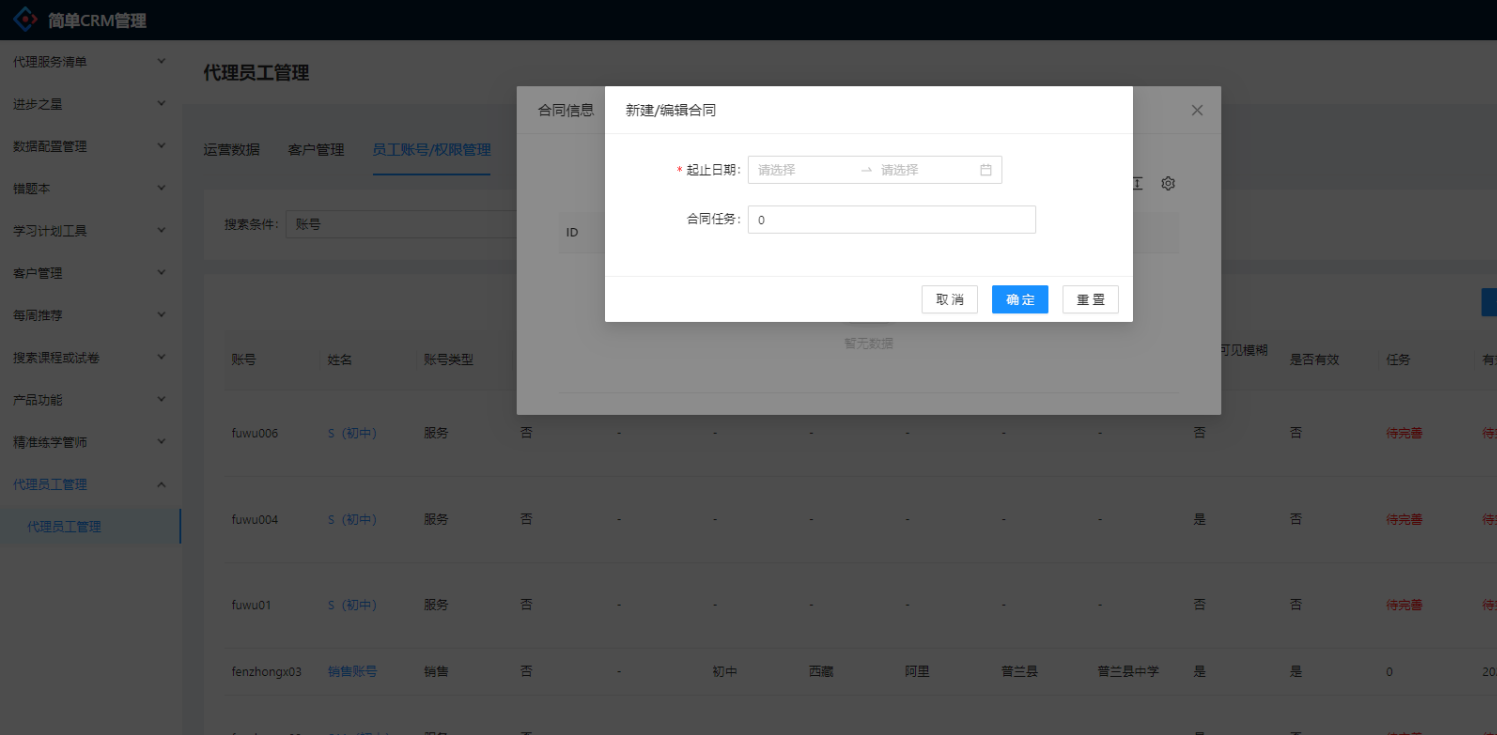Switch to the 客户管理 tab

[316, 150]
